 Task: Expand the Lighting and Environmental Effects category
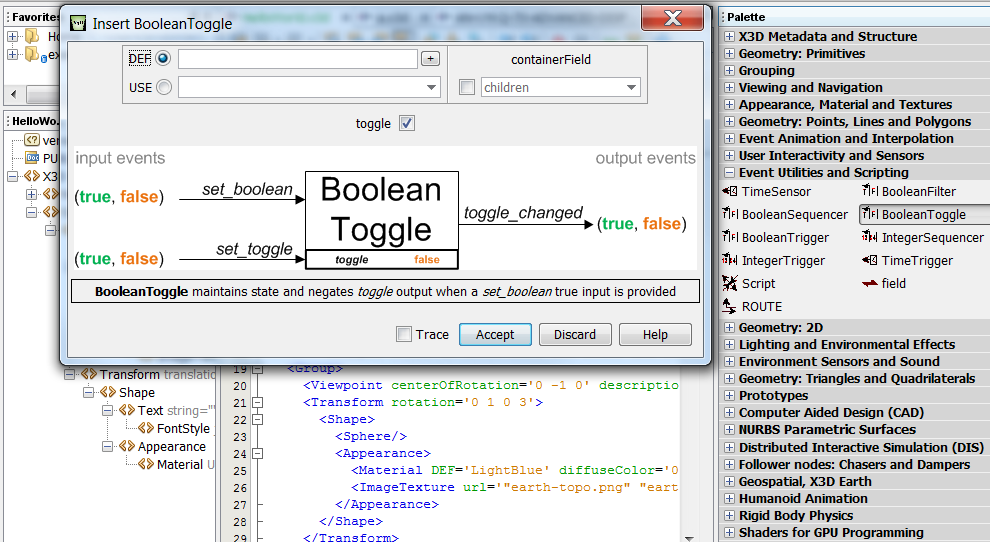[729, 345]
